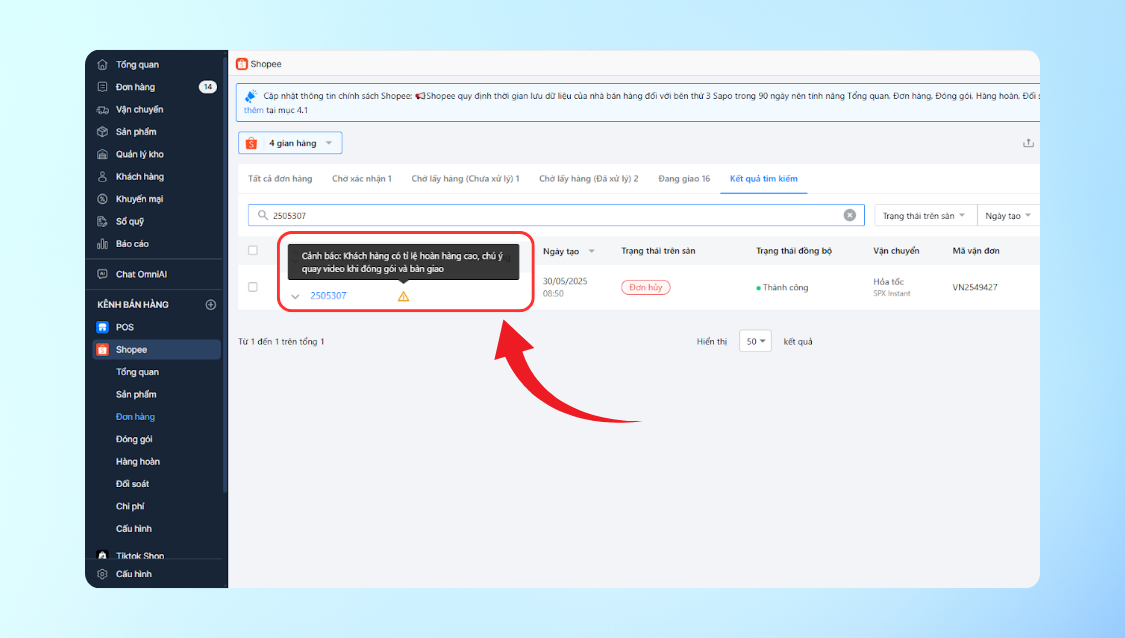Click the 30/05/2025 creation date cell
Image resolution: width=1125 pixels, height=638 pixels.
[x=565, y=287]
